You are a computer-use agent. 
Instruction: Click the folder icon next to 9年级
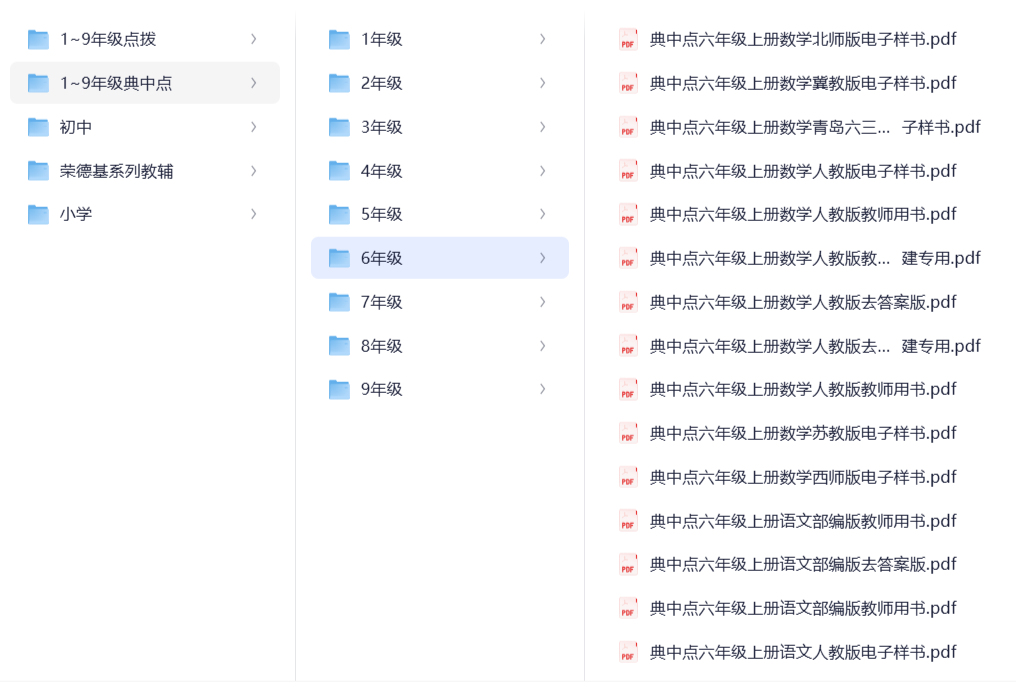[x=339, y=389]
